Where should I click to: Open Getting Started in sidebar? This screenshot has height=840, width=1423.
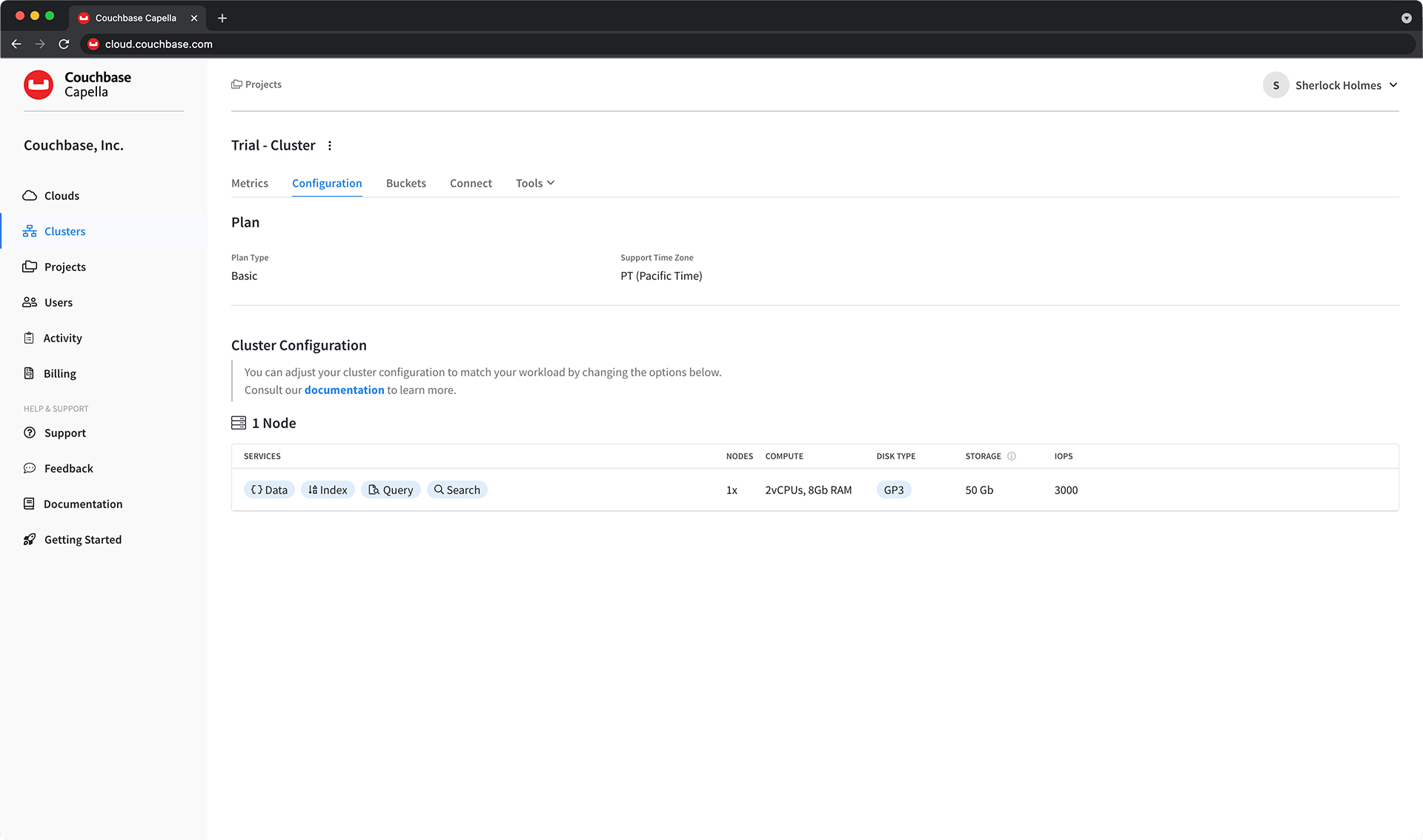point(83,539)
